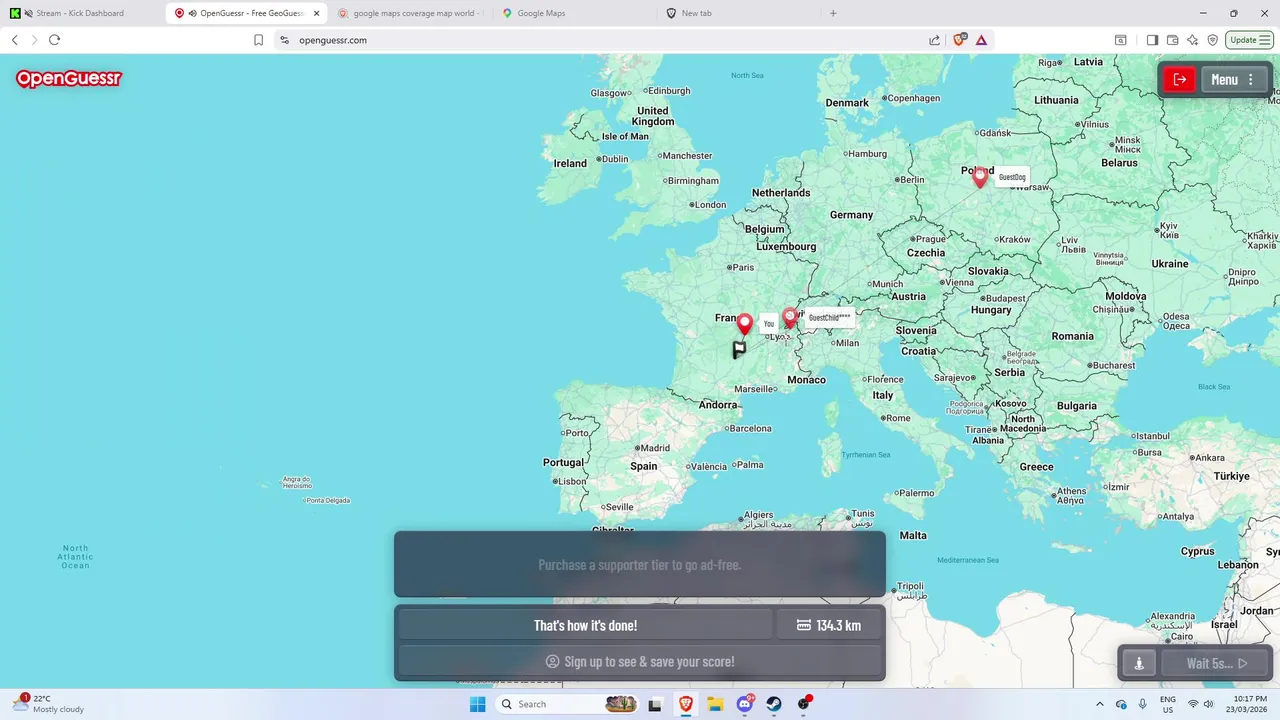The image size is (1280, 720).
Task: Toggle the browser sidebar panel icon
Action: [1152, 40]
